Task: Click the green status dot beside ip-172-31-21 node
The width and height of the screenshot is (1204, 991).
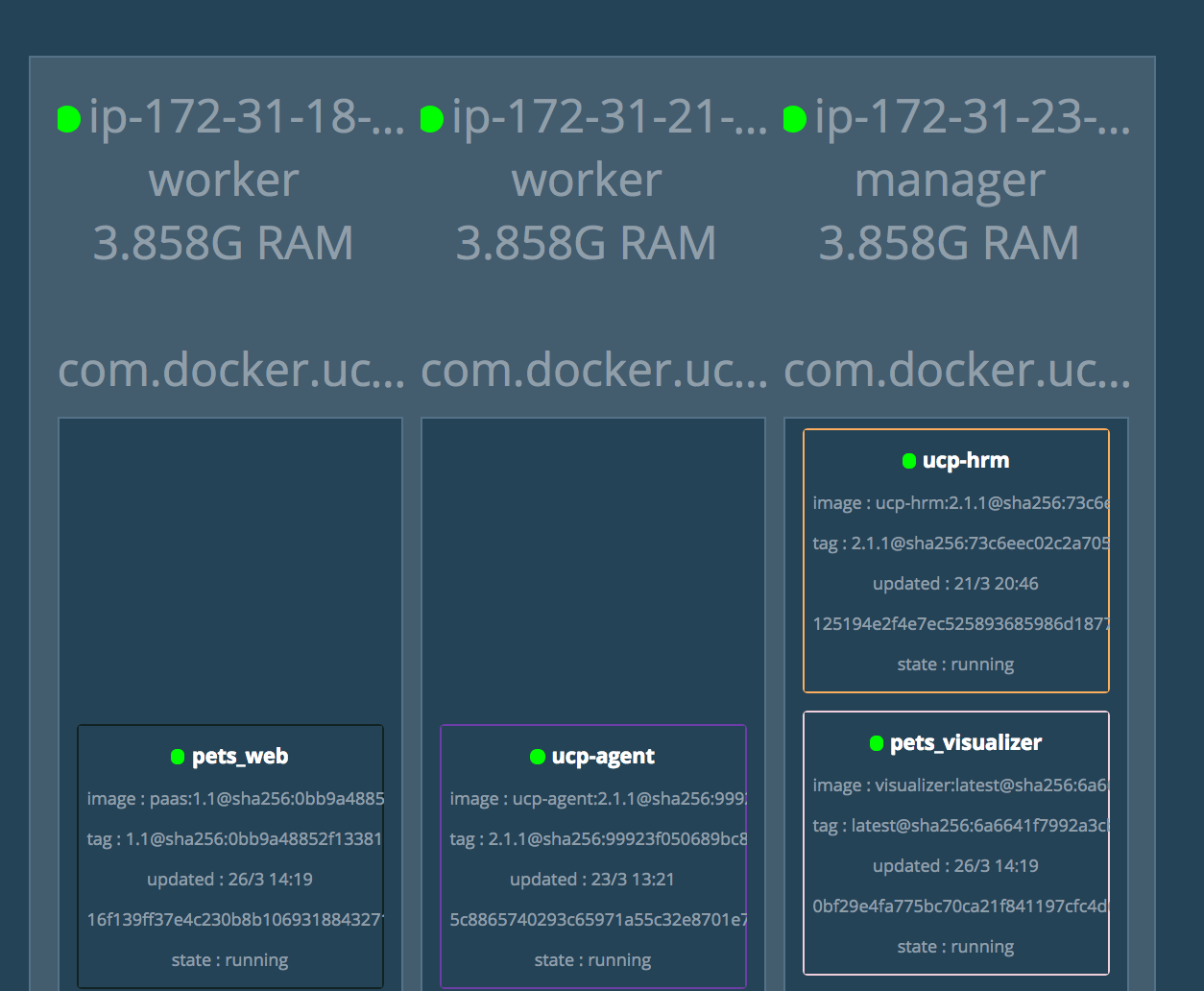Action: point(431,119)
